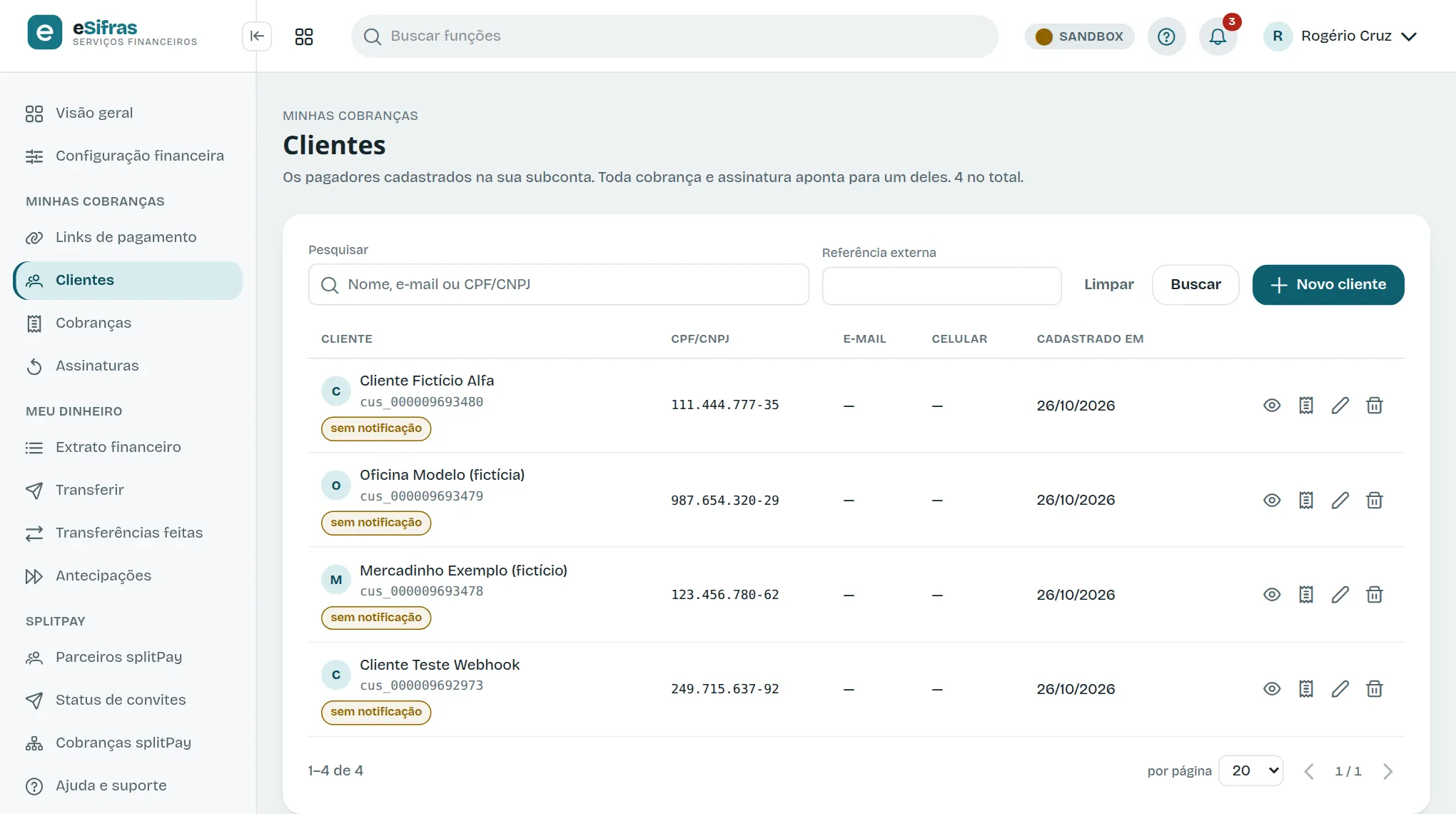This screenshot has width=1456, height=814.
Task: Open the Rogério Cruz user menu
Action: pos(1341,36)
